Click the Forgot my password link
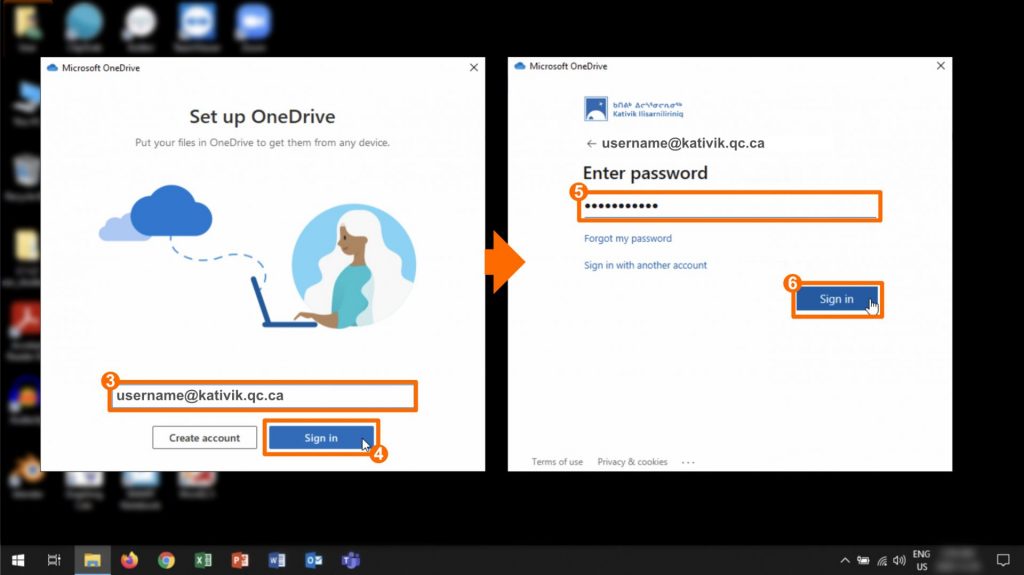Screen dimensions: 1024x575 (628, 239)
